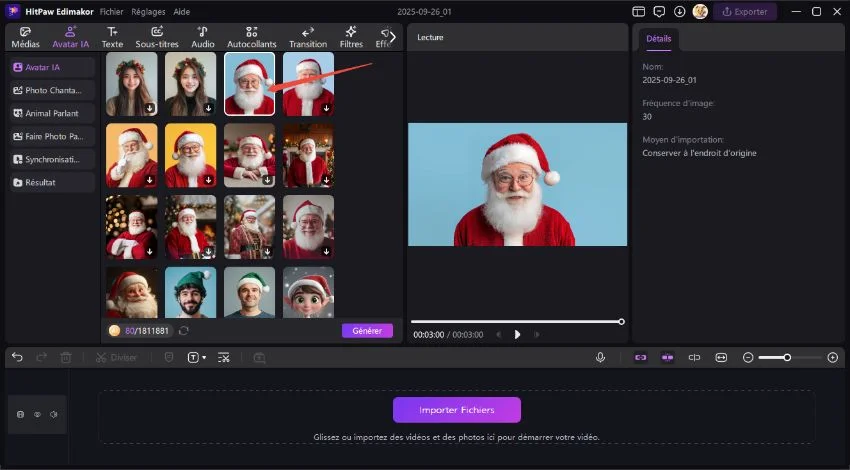This screenshot has width=850, height=470.
Task: Open Faire Photo Parler sidebar option
Action: click(52, 137)
